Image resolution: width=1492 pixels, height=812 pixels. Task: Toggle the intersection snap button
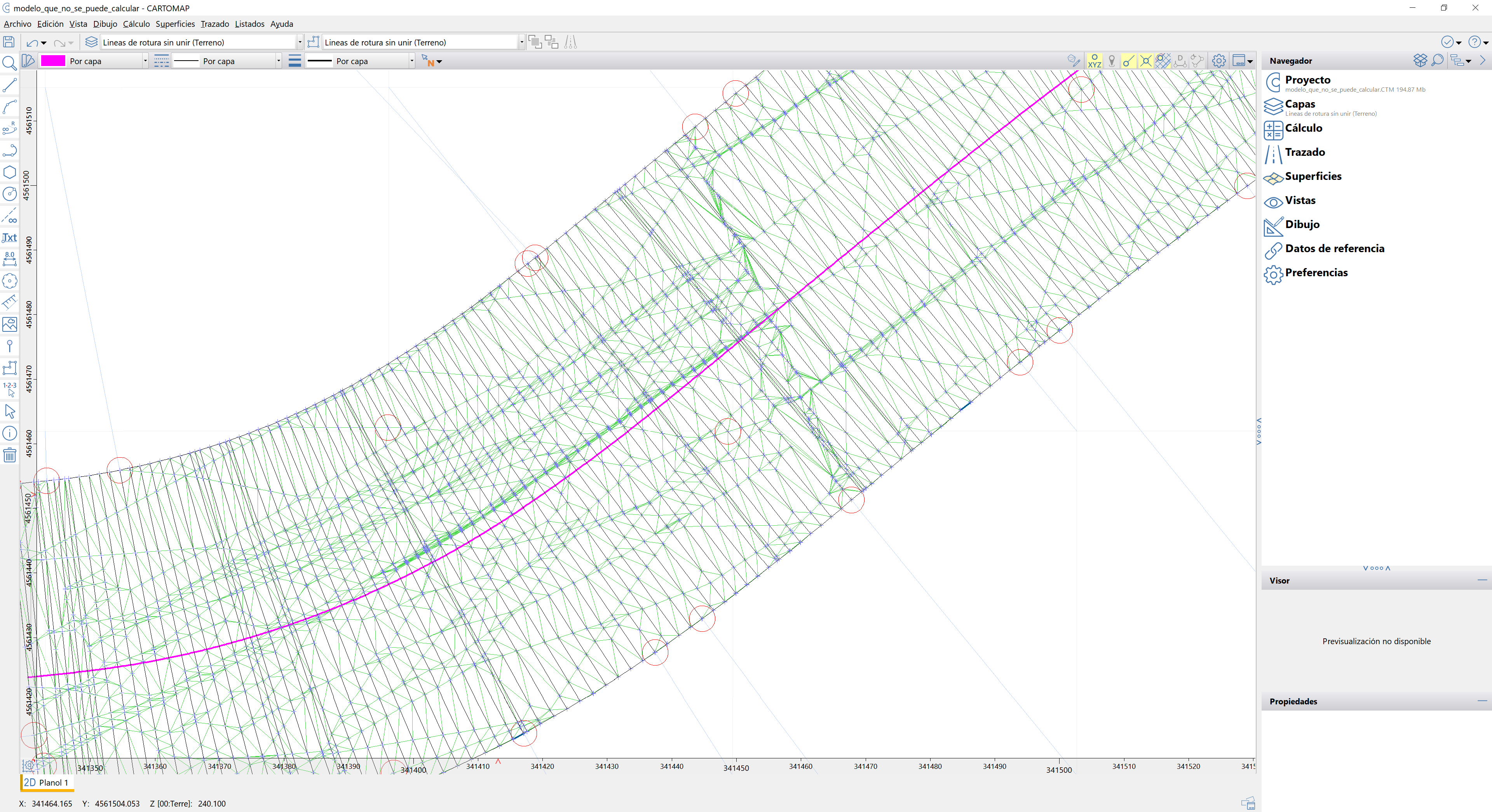click(1146, 61)
